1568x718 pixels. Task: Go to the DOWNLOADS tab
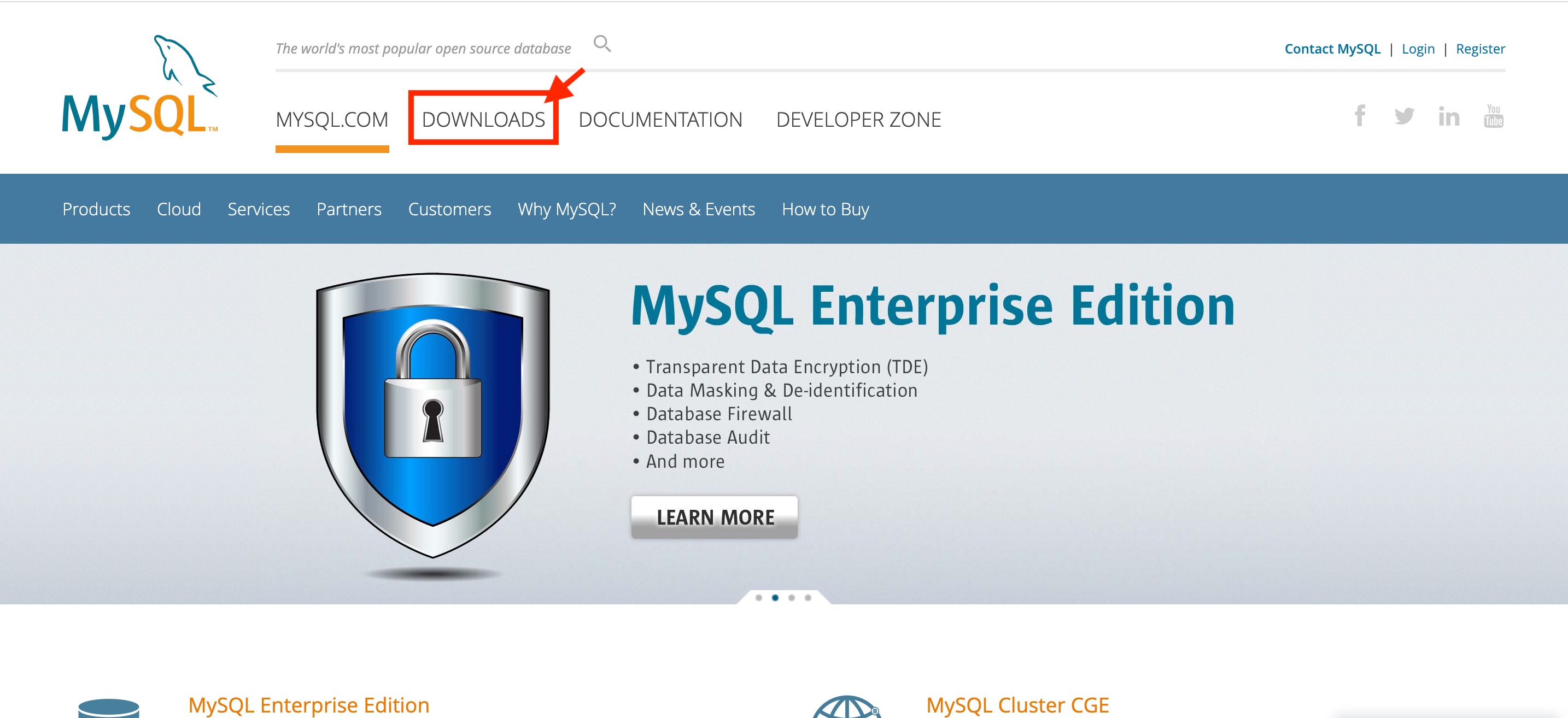(483, 119)
